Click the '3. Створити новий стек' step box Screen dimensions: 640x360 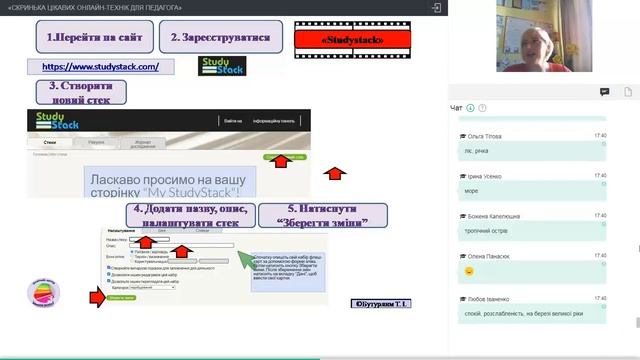pos(81,93)
